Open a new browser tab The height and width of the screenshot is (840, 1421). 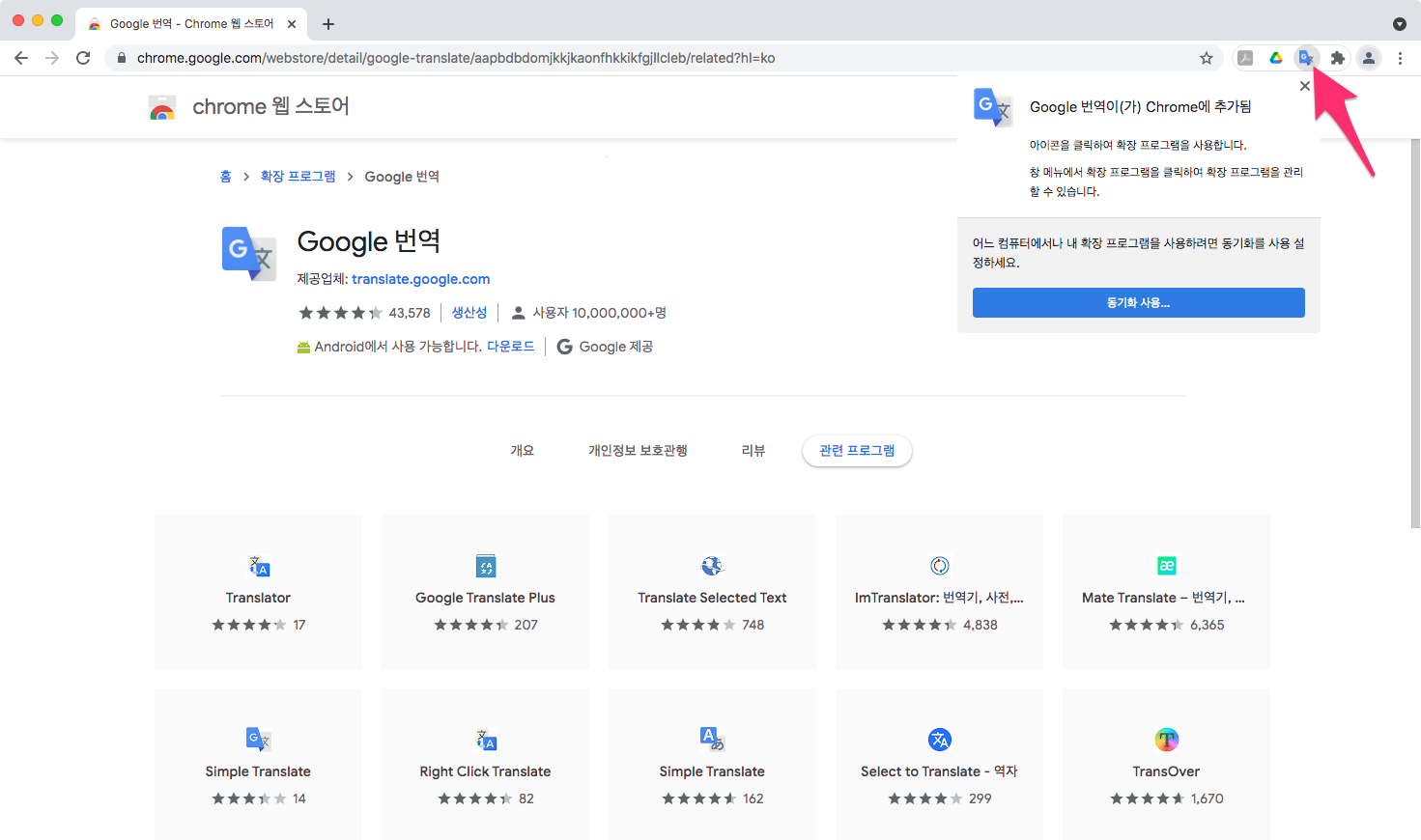point(328,24)
